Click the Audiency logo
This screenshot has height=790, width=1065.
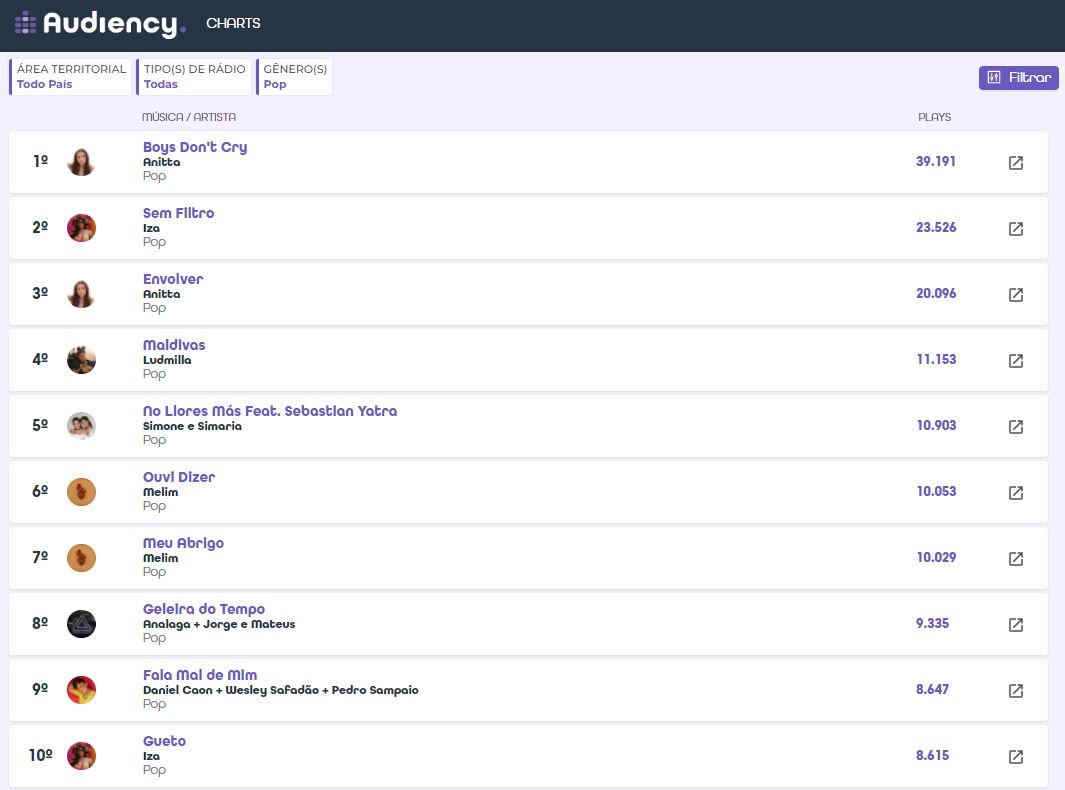(x=100, y=24)
